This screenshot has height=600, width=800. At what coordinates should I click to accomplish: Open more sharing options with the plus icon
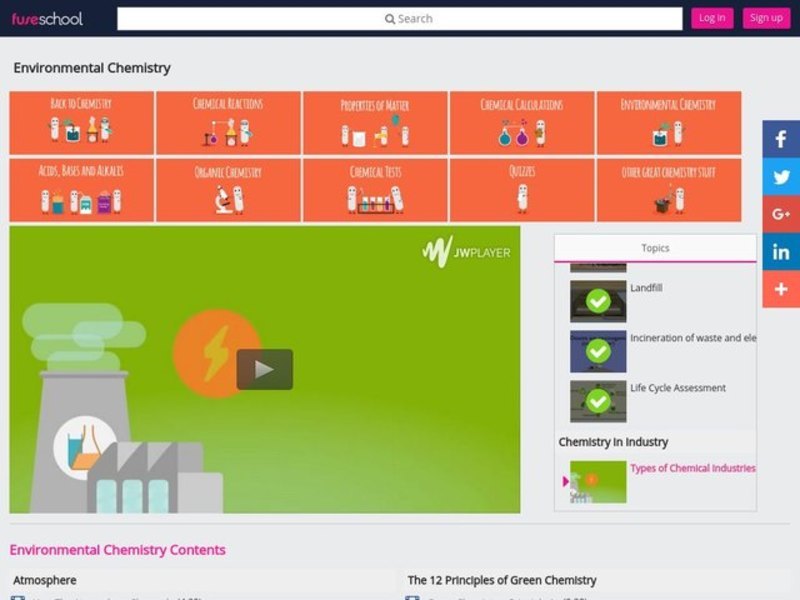780,290
